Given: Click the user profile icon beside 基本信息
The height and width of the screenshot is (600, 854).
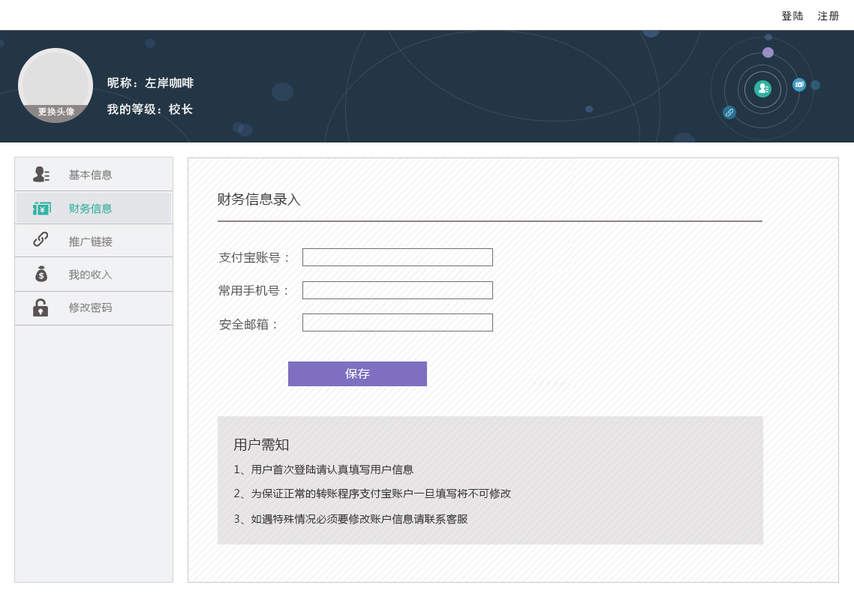Looking at the screenshot, I should click(41, 175).
